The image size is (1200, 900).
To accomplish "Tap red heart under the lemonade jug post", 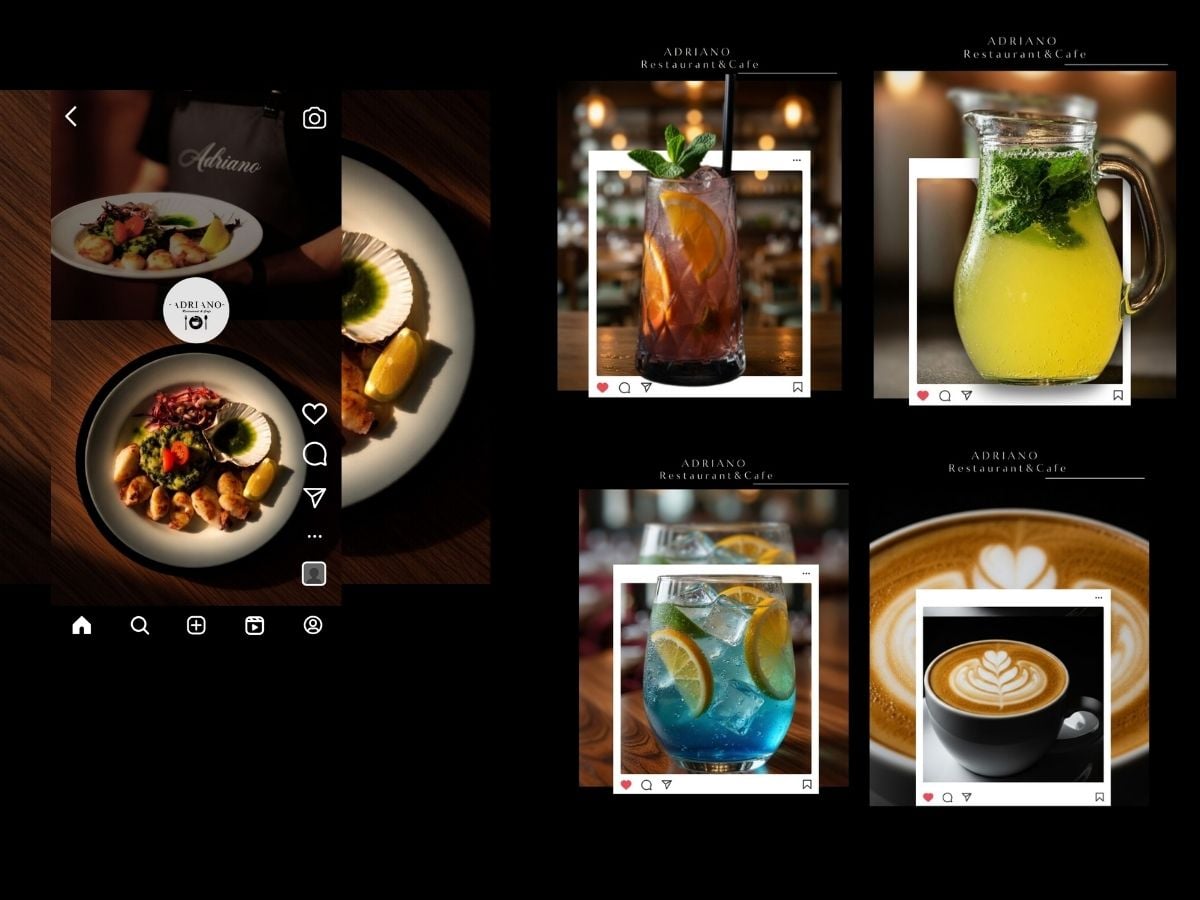I will [922, 395].
